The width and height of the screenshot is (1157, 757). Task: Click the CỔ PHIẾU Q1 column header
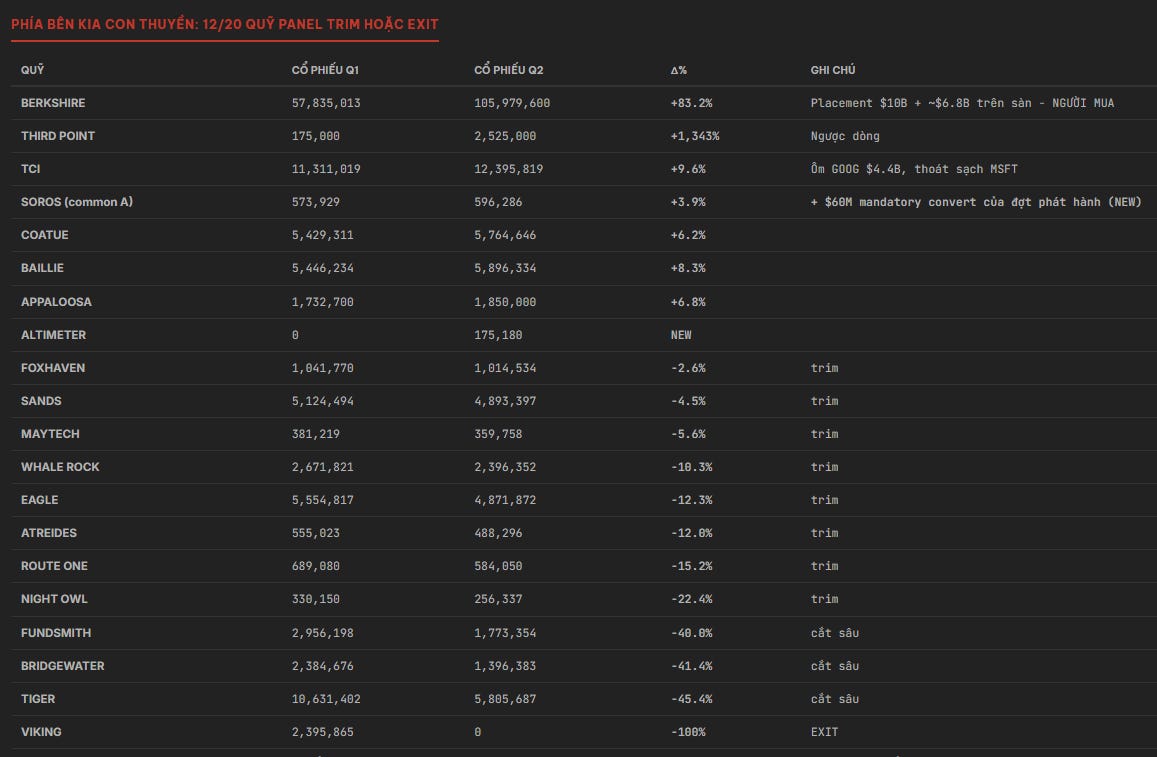point(325,70)
